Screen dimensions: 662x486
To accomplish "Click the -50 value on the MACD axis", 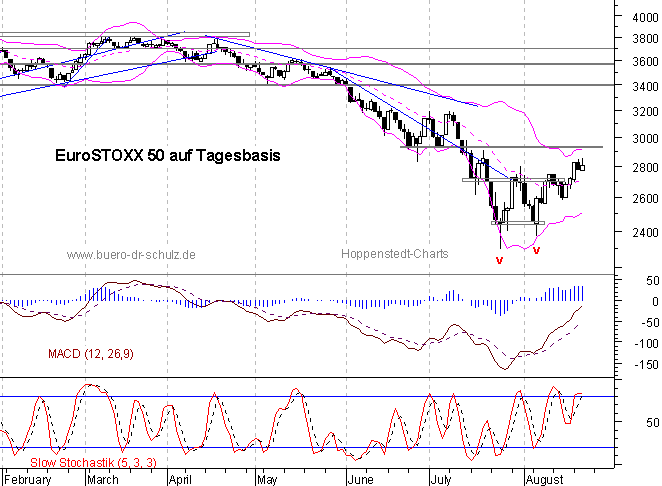I will point(649,323).
